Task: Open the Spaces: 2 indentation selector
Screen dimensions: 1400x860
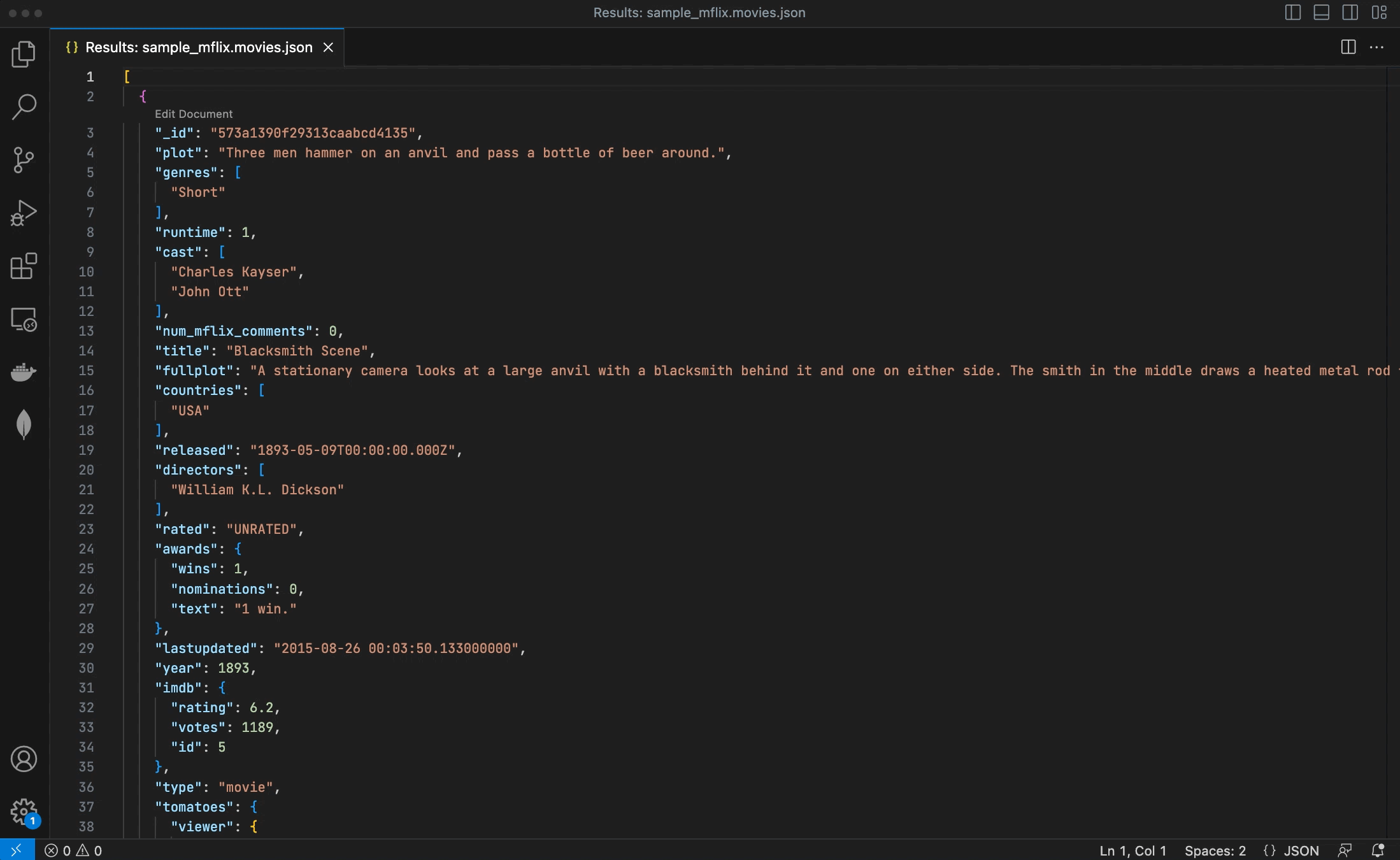Action: point(1215,850)
